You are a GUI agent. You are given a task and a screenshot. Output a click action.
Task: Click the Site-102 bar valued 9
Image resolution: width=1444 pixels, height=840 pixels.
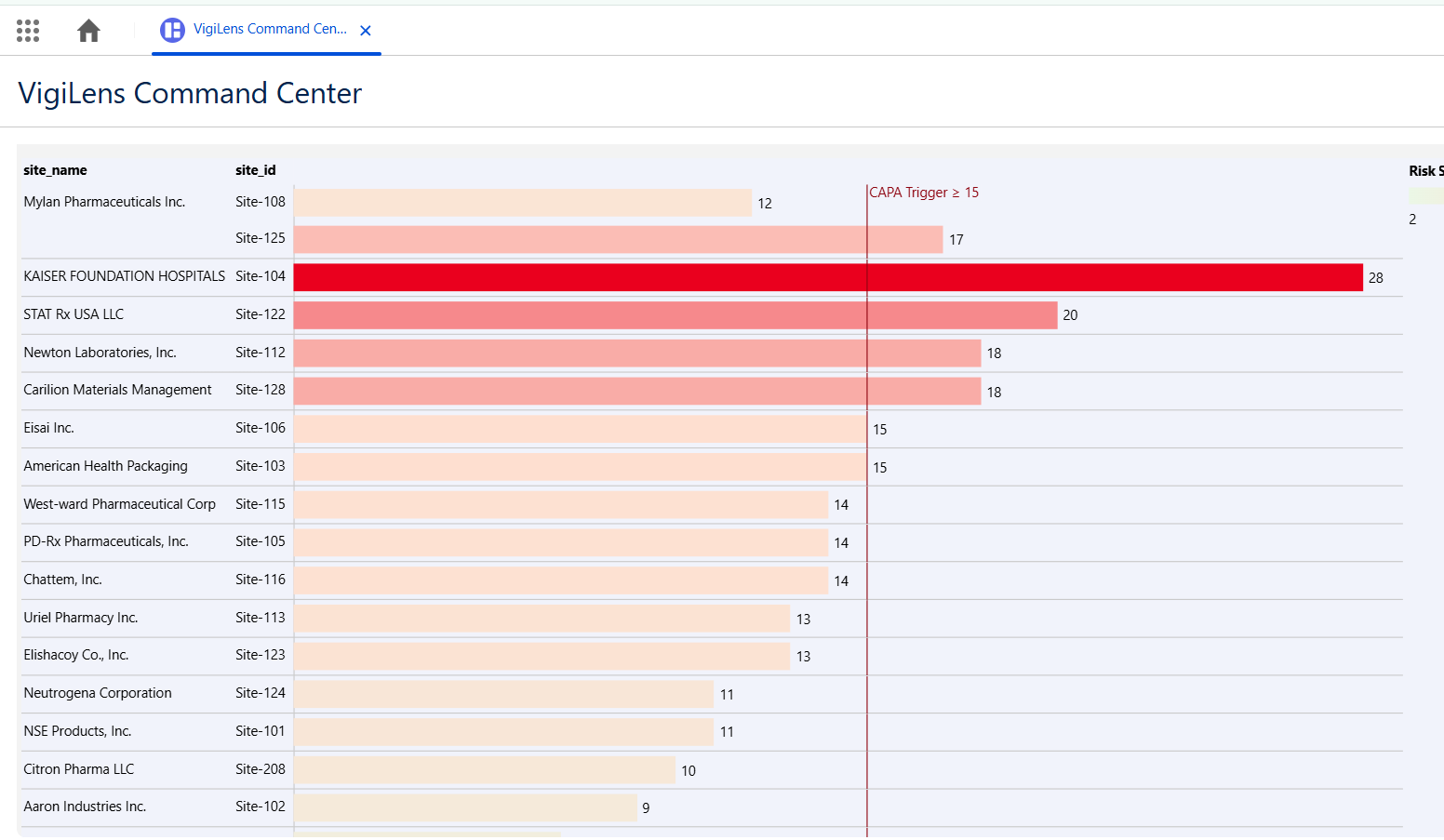click(x=465, y=807)
